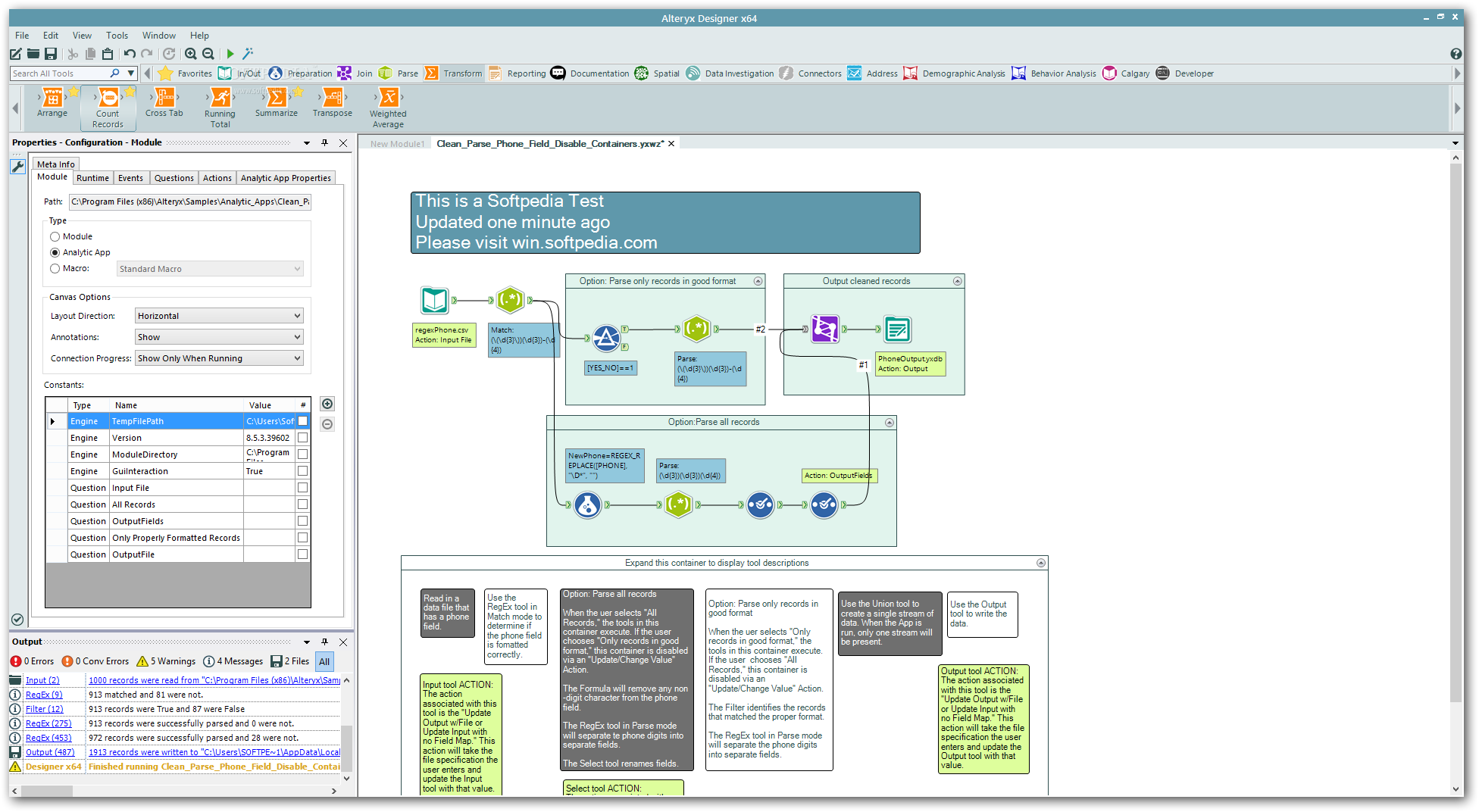Toggle checkbox for OutputFile question
The width and height of the screenshot is (1479, 812).
click(x=302, y=554)
